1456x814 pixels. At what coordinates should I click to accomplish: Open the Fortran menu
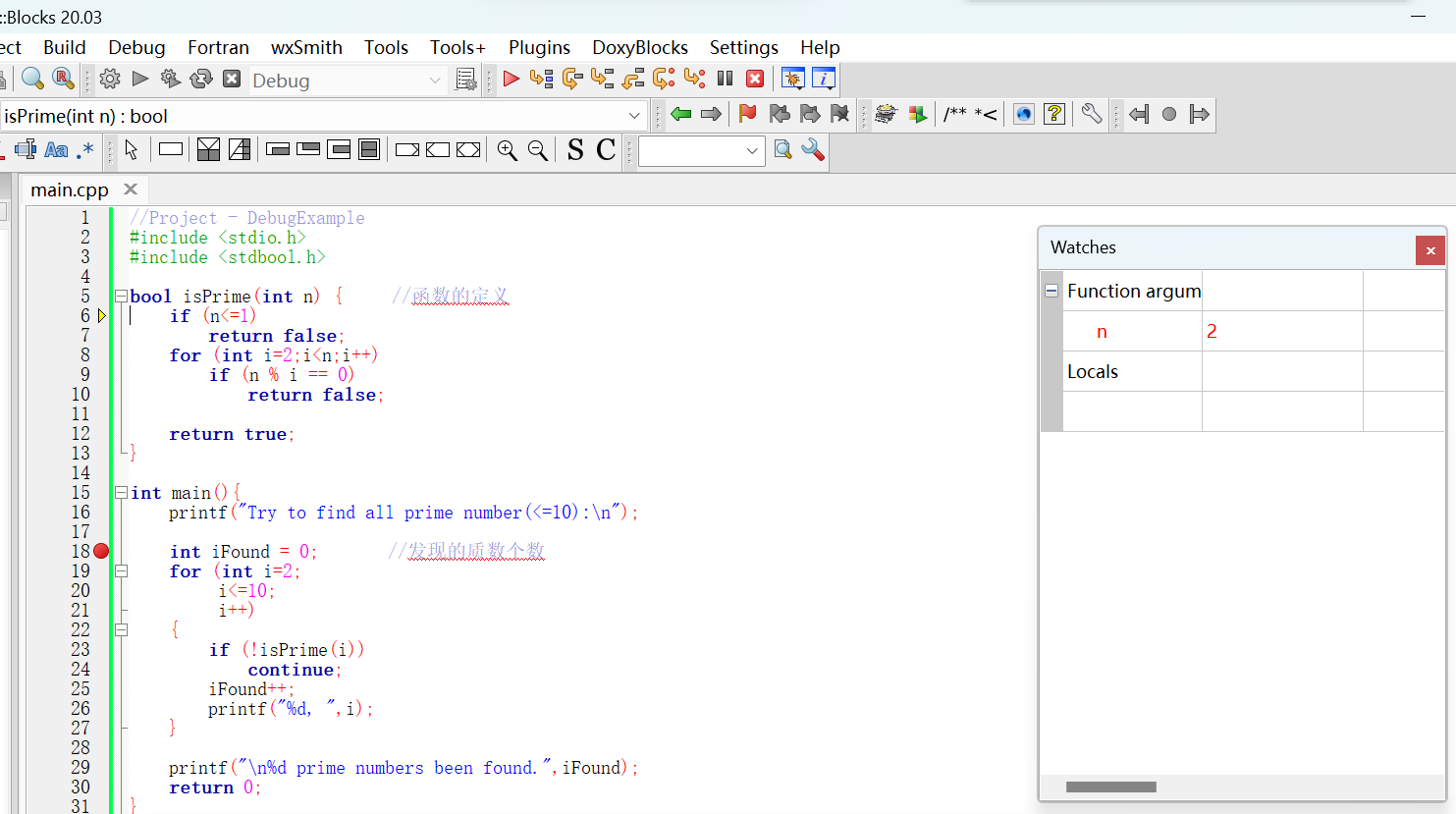pos(218,47)
